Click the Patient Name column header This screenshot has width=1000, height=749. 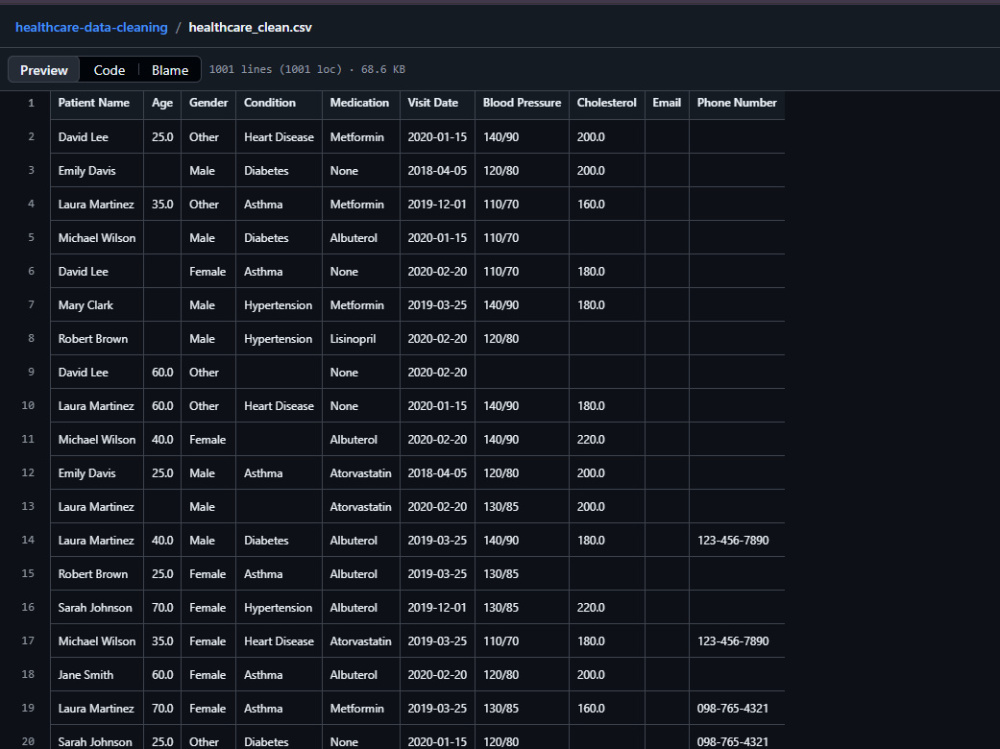coord(94,103)
